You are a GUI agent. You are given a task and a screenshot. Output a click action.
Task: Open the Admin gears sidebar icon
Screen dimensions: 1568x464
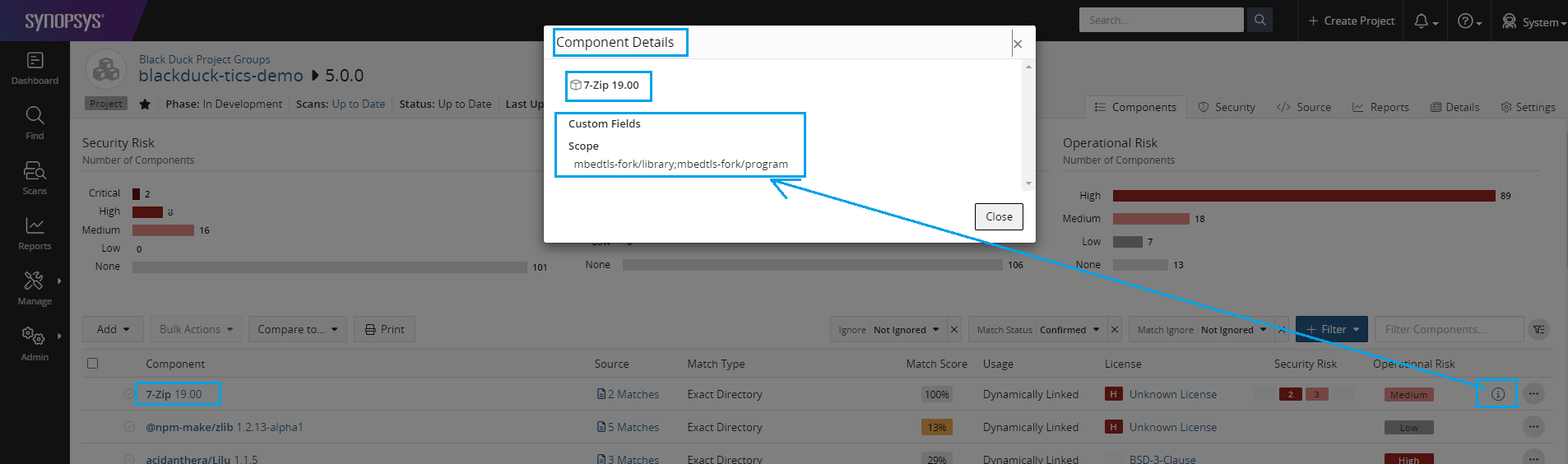[35, 343]
